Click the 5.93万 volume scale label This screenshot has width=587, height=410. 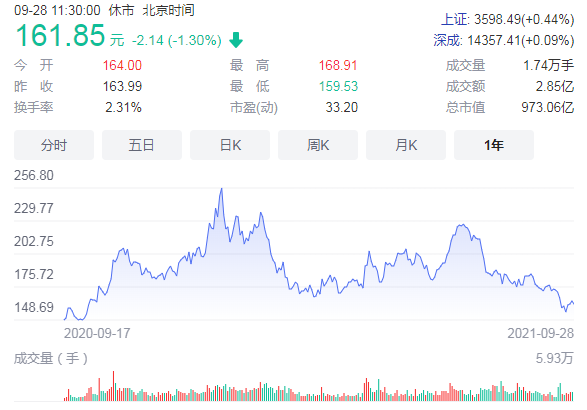pyautogui.click(x=554, y=358)
